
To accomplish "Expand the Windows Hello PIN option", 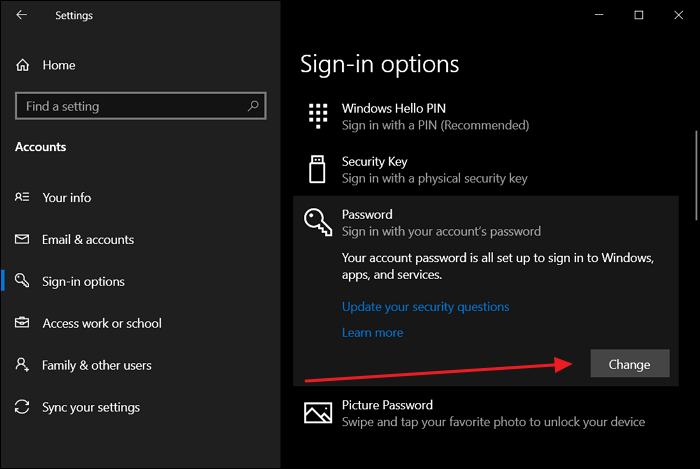I will (486, 116).
